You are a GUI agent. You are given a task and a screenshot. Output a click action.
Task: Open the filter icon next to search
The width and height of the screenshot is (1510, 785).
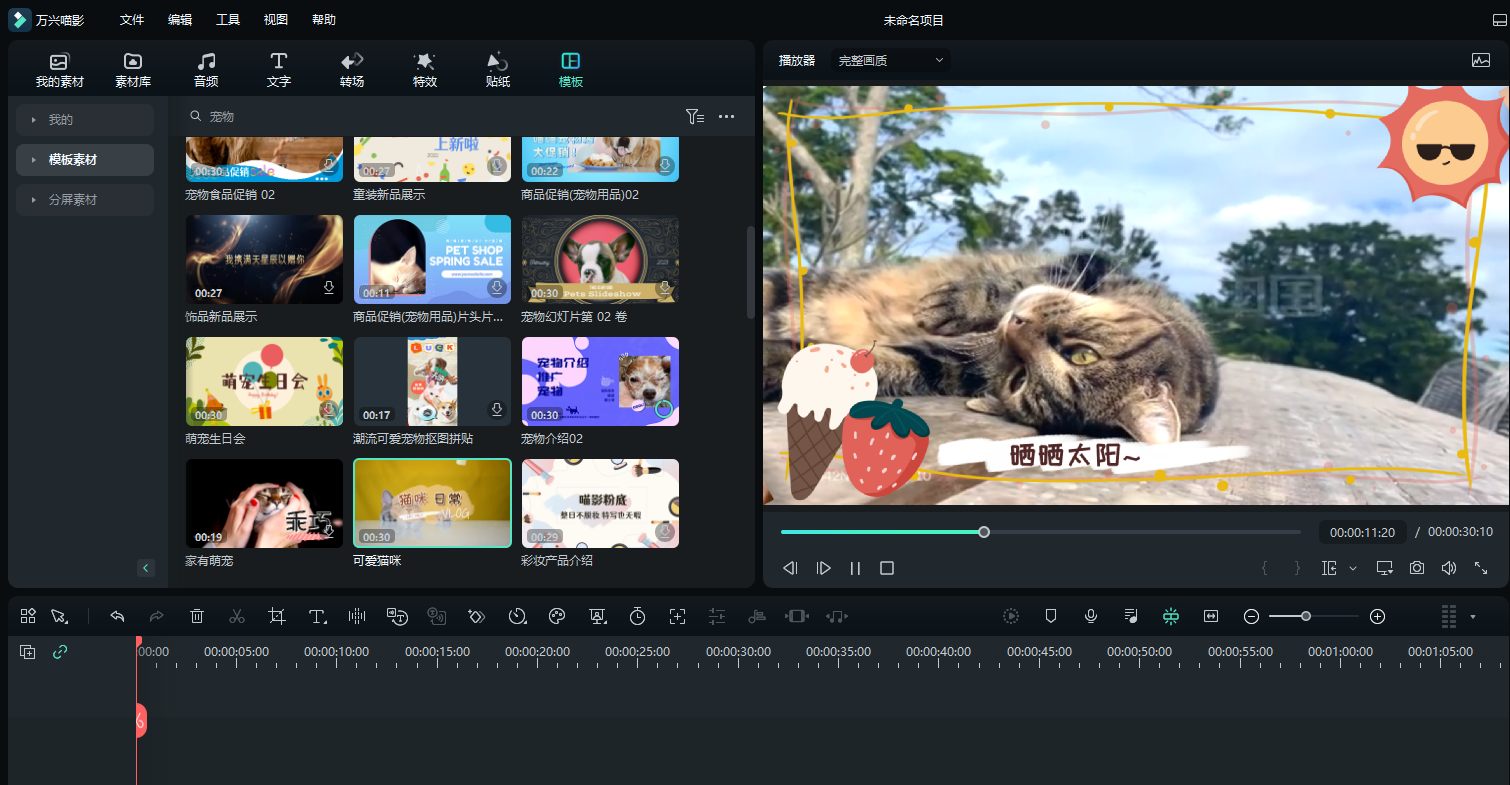695,117
